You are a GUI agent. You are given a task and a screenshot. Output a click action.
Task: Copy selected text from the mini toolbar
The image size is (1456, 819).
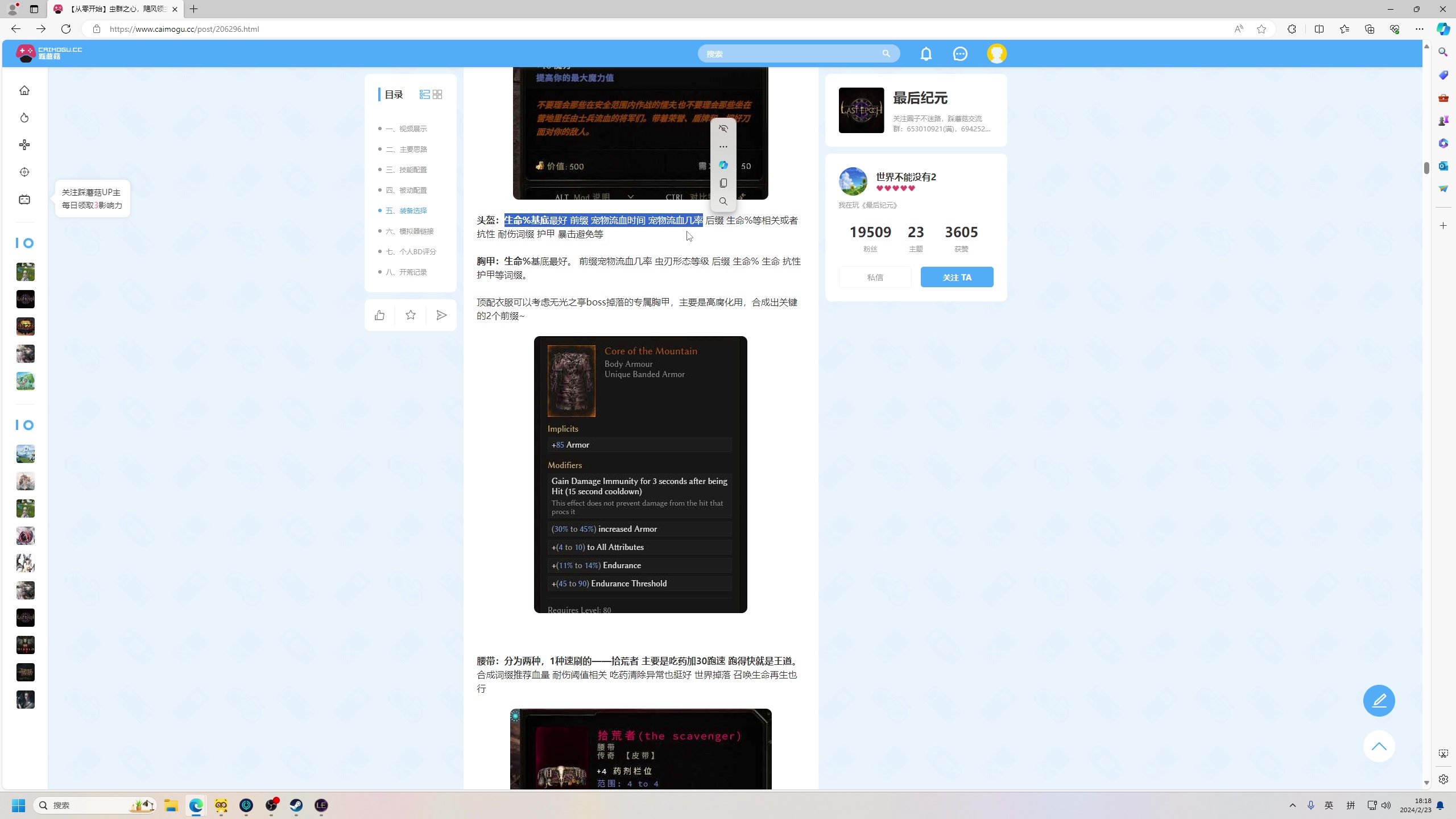point(723,183)
